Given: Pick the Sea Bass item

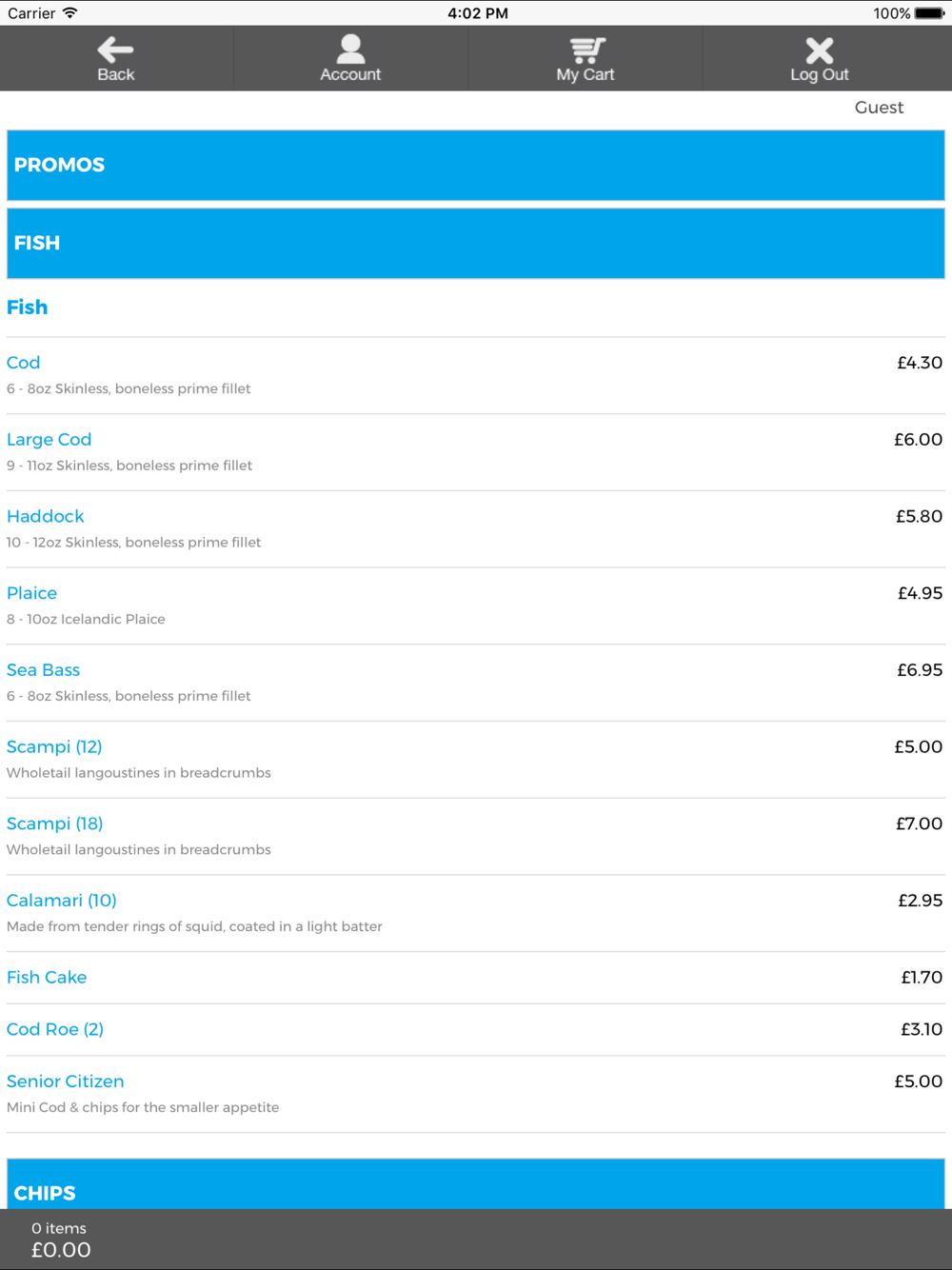Looking at the screenshot, I should coord(476,684).
